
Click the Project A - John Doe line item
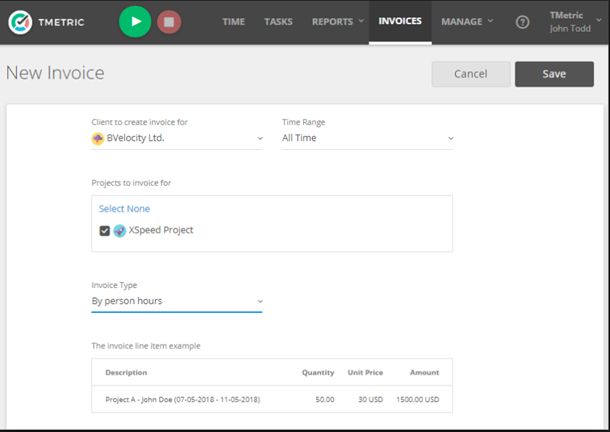pos(183,399)
